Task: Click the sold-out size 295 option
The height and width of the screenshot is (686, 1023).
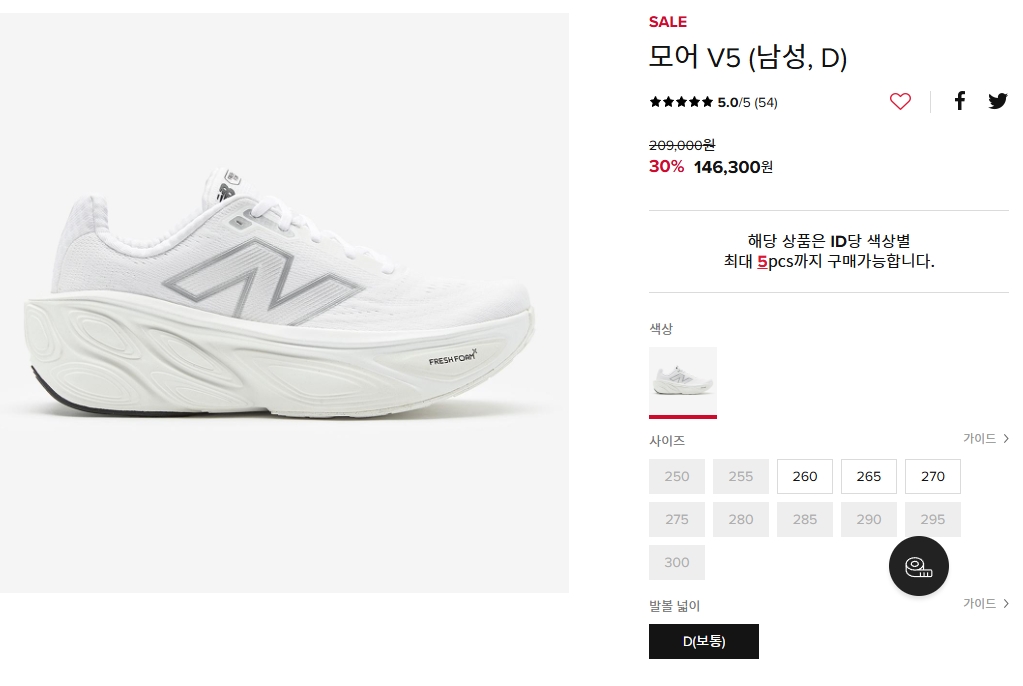Action: click(933, 520)
